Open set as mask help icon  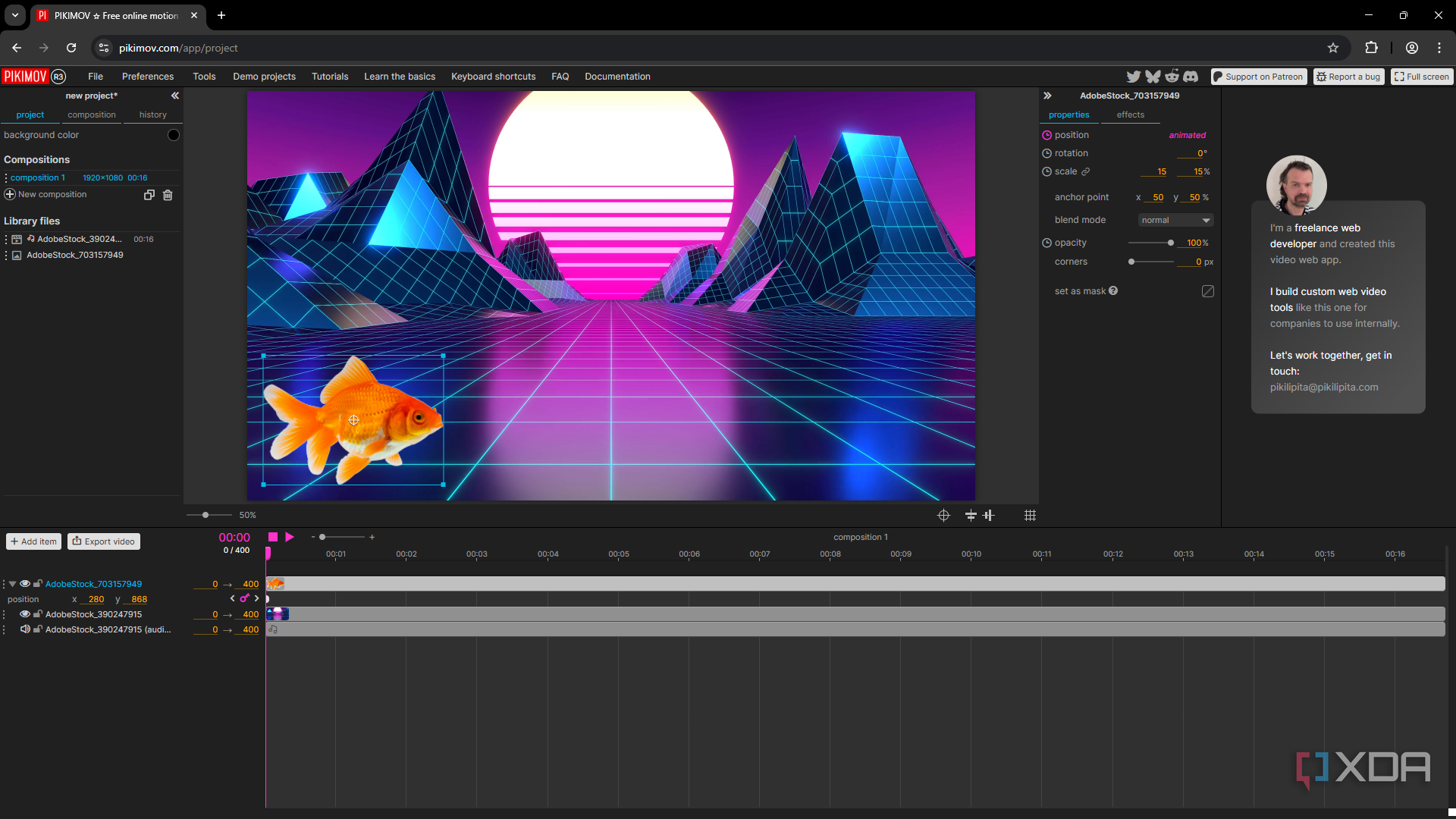pyautogui.click(x=1113, y=290)
